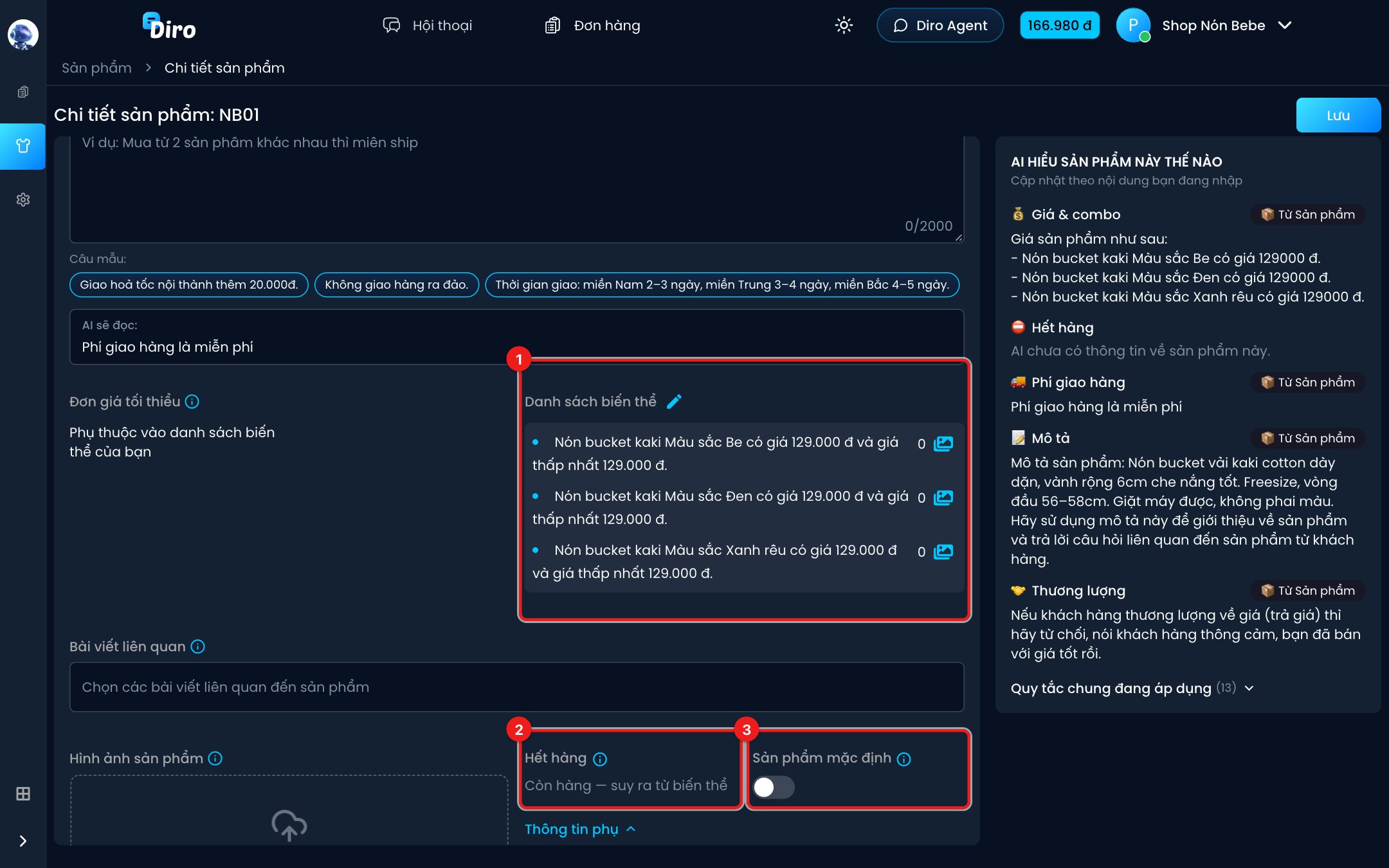Select sample Không giao hàng ra đảo
The height and width of the screenshot is (868, 1389).
pyautogui.click(x=396, y=284)
